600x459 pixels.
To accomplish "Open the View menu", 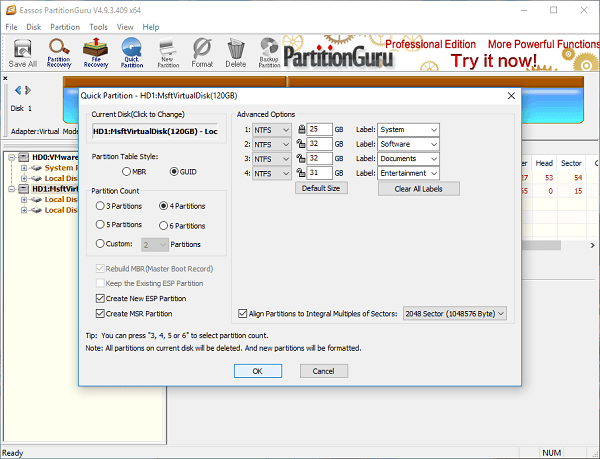I will 125,27.
